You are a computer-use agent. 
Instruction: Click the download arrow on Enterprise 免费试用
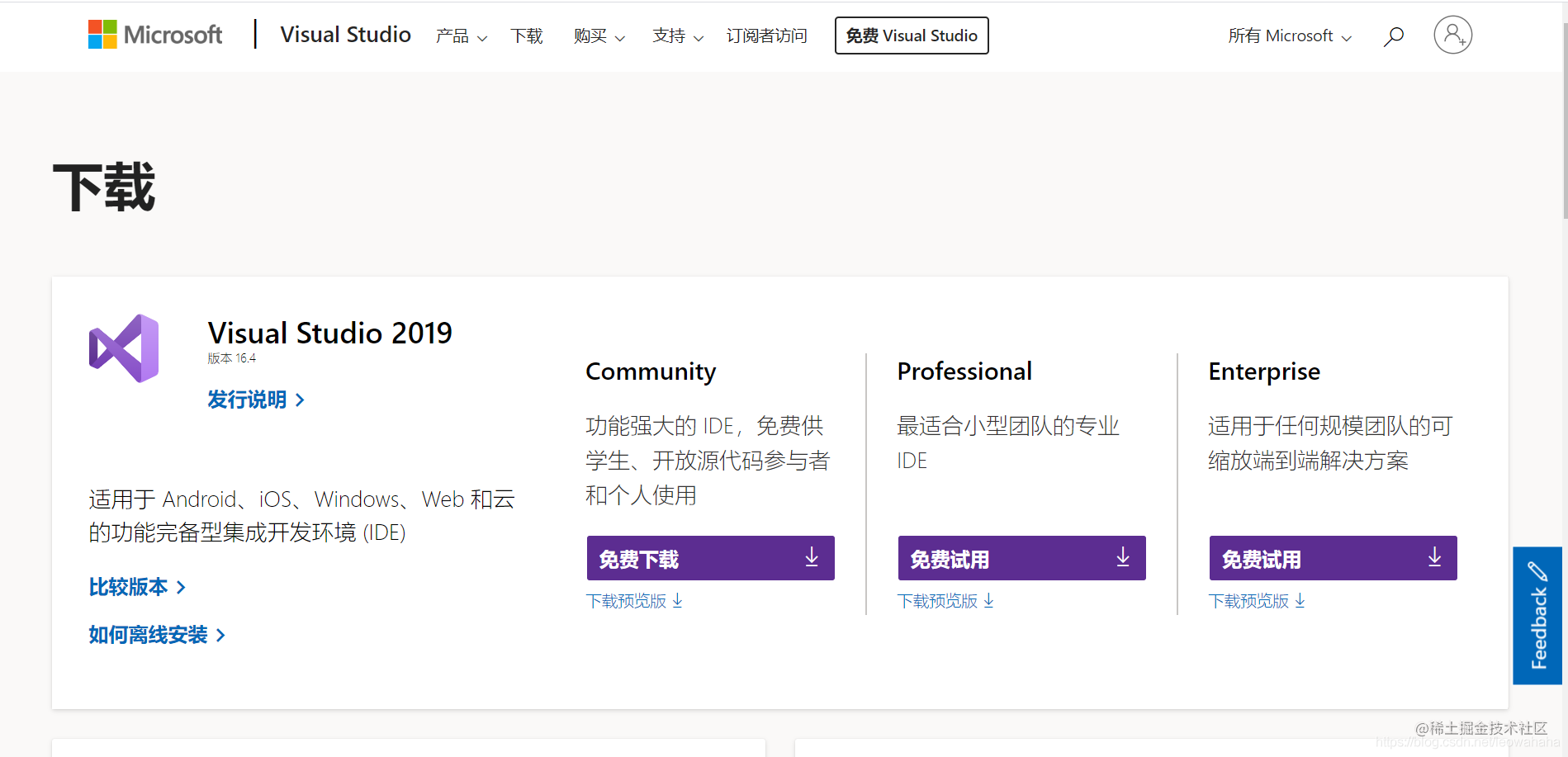(1434, 557)
